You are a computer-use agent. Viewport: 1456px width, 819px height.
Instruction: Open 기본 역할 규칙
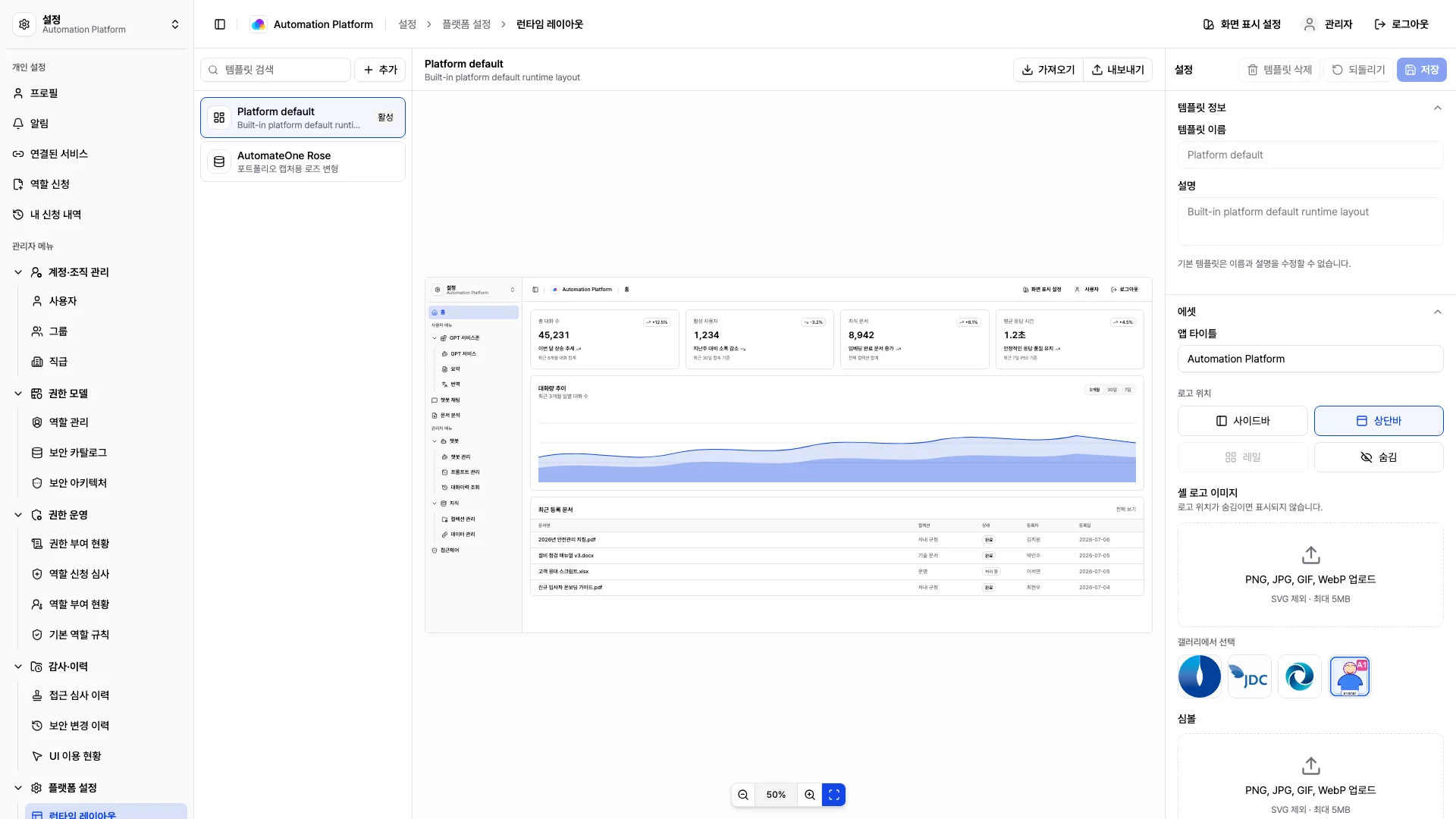(106, 635)
